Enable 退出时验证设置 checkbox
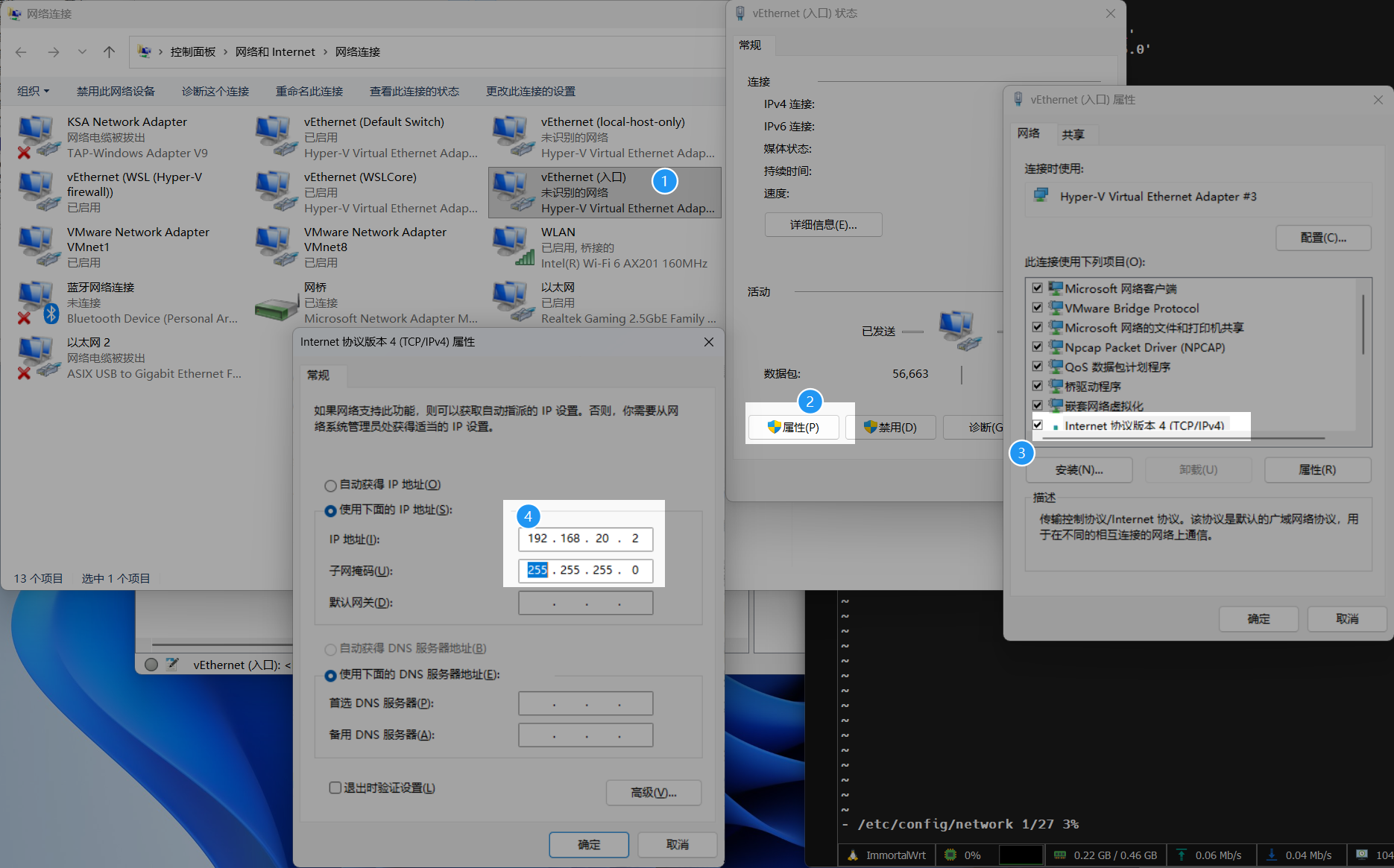Screen dimensions: 1394x868 pos(335,787)
